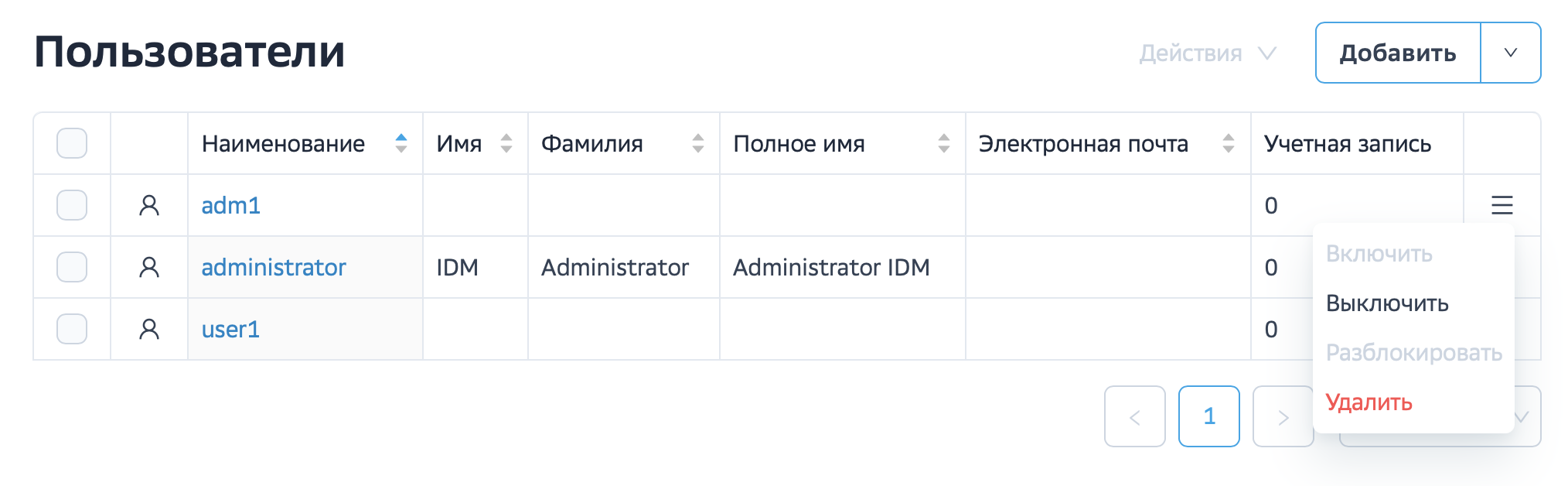Open the hamburger menu for adm1 row
Screen dimensions: 1568x486
tap(1502, 205)
